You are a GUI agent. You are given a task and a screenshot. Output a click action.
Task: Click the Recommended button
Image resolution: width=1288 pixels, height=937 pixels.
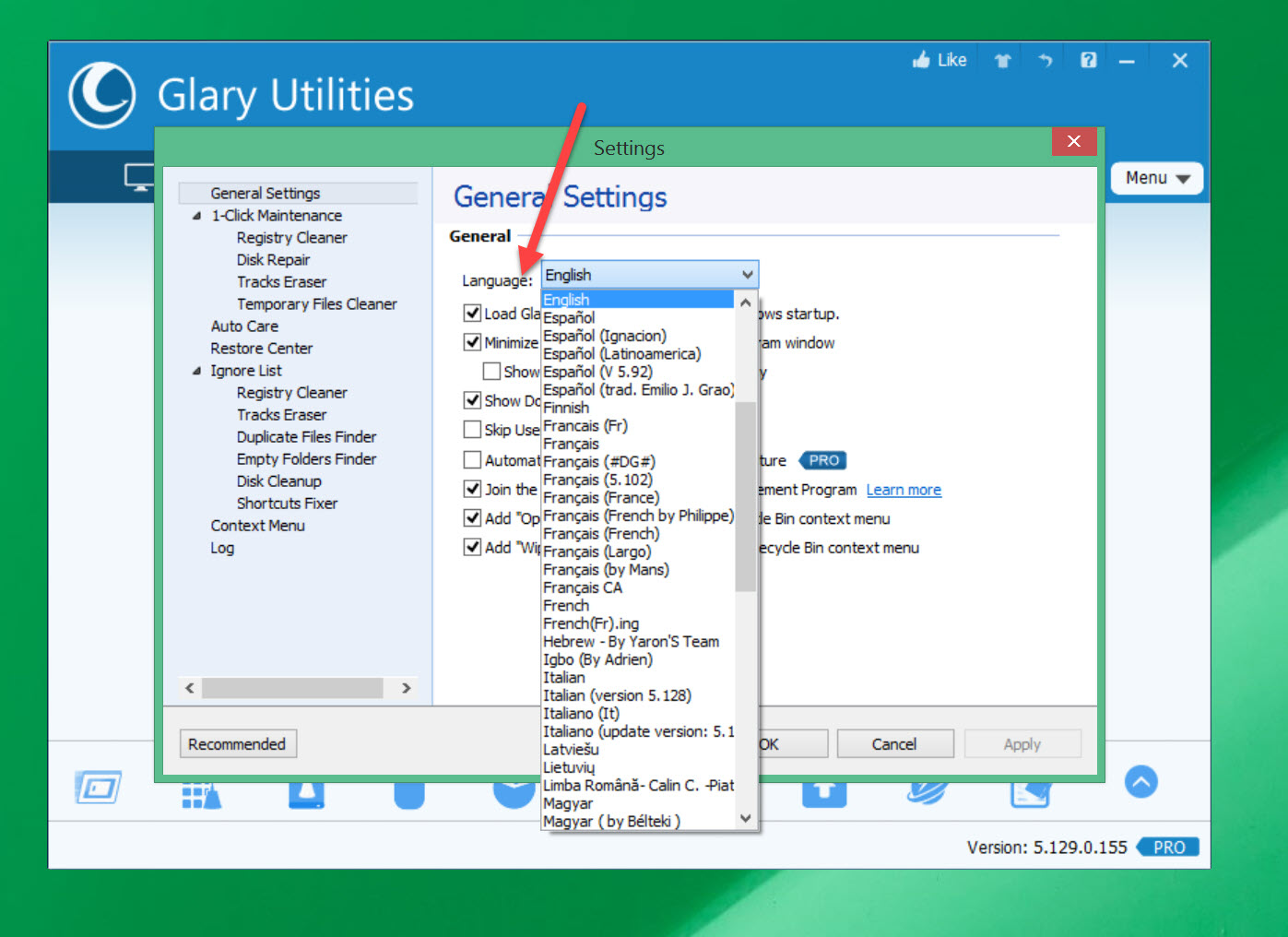pyautogui.click(x=238, y=744)
